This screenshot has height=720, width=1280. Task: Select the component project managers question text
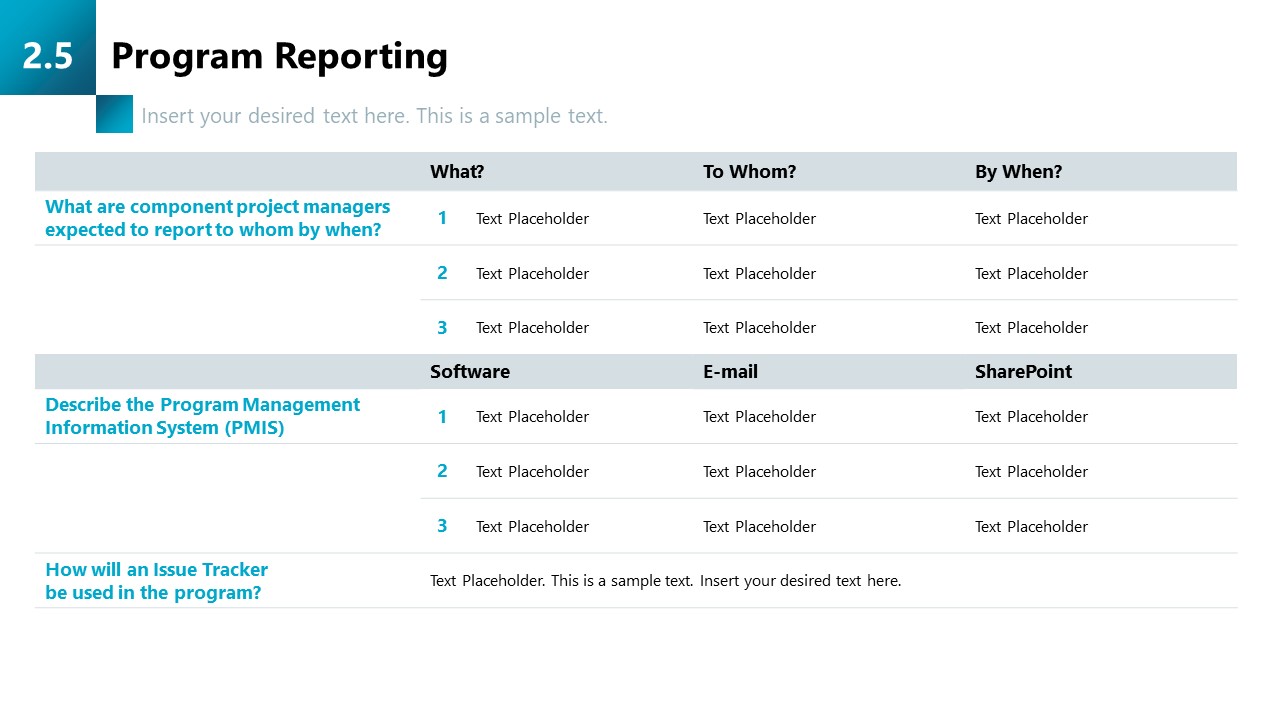pyautogui.click(x=217, y=218)
